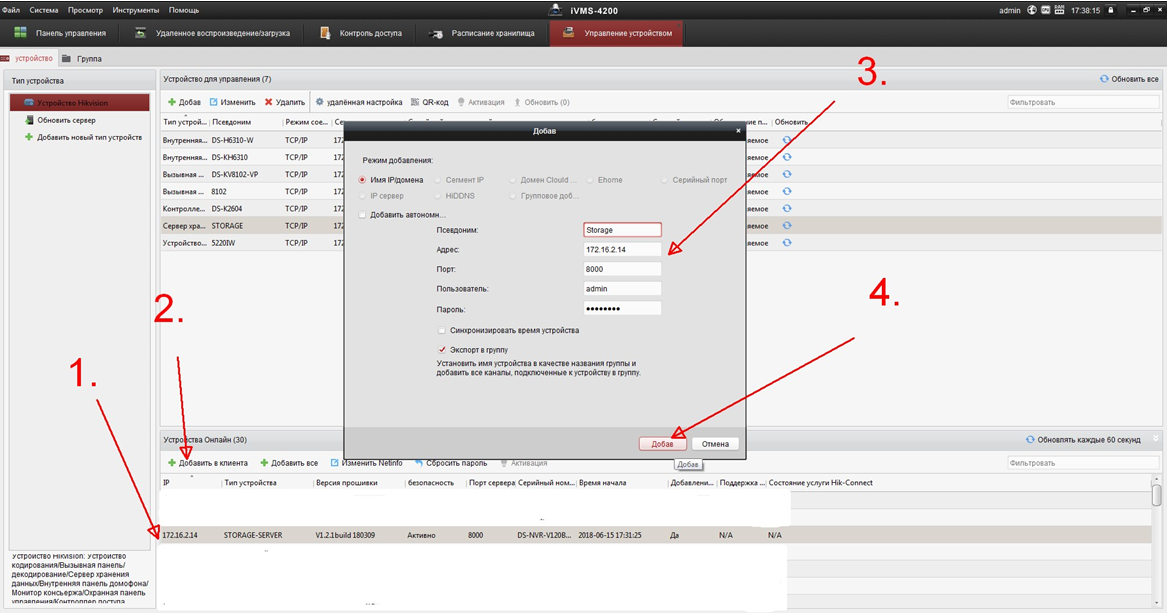Click 'Обновить все' refresh icon at top right

pyautogui.click(x=1104, y=79)
